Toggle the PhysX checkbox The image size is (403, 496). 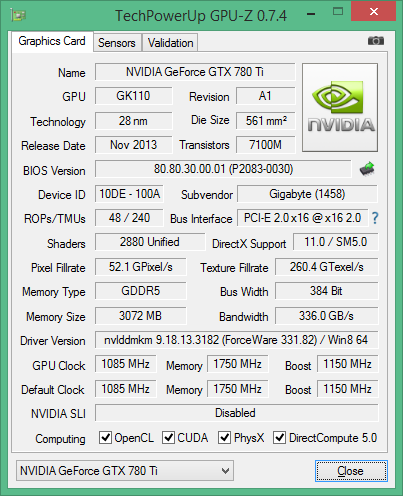[x=224, y=437]
